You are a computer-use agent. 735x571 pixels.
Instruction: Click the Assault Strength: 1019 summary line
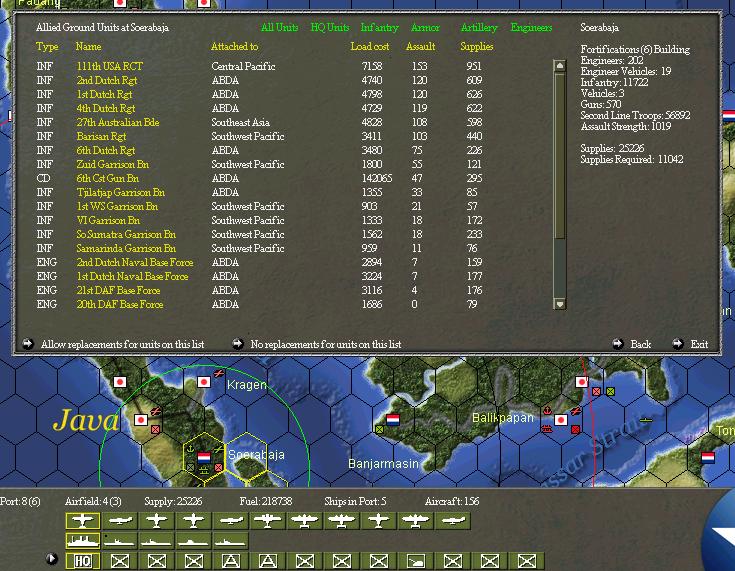(x=626, y=126)
